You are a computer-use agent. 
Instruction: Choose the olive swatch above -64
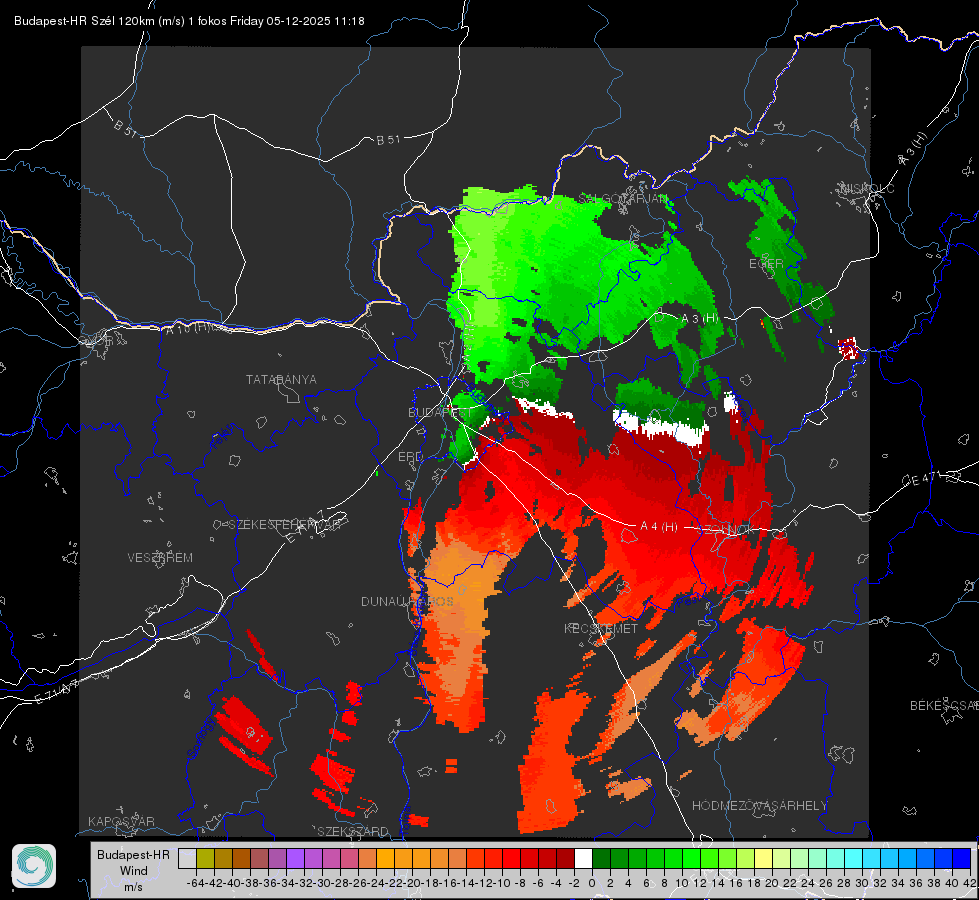[205, 858]
